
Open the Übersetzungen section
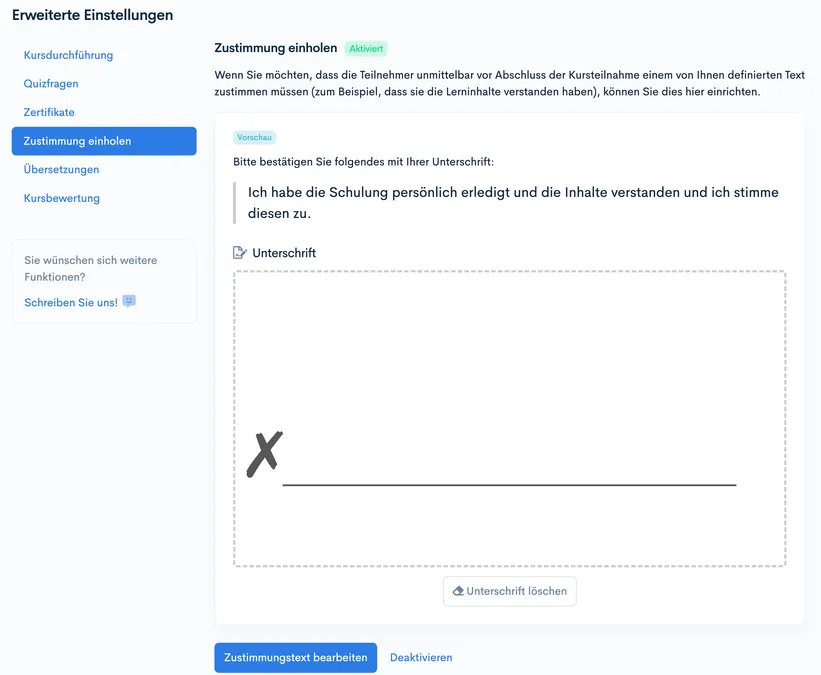[x=61, y=170]
